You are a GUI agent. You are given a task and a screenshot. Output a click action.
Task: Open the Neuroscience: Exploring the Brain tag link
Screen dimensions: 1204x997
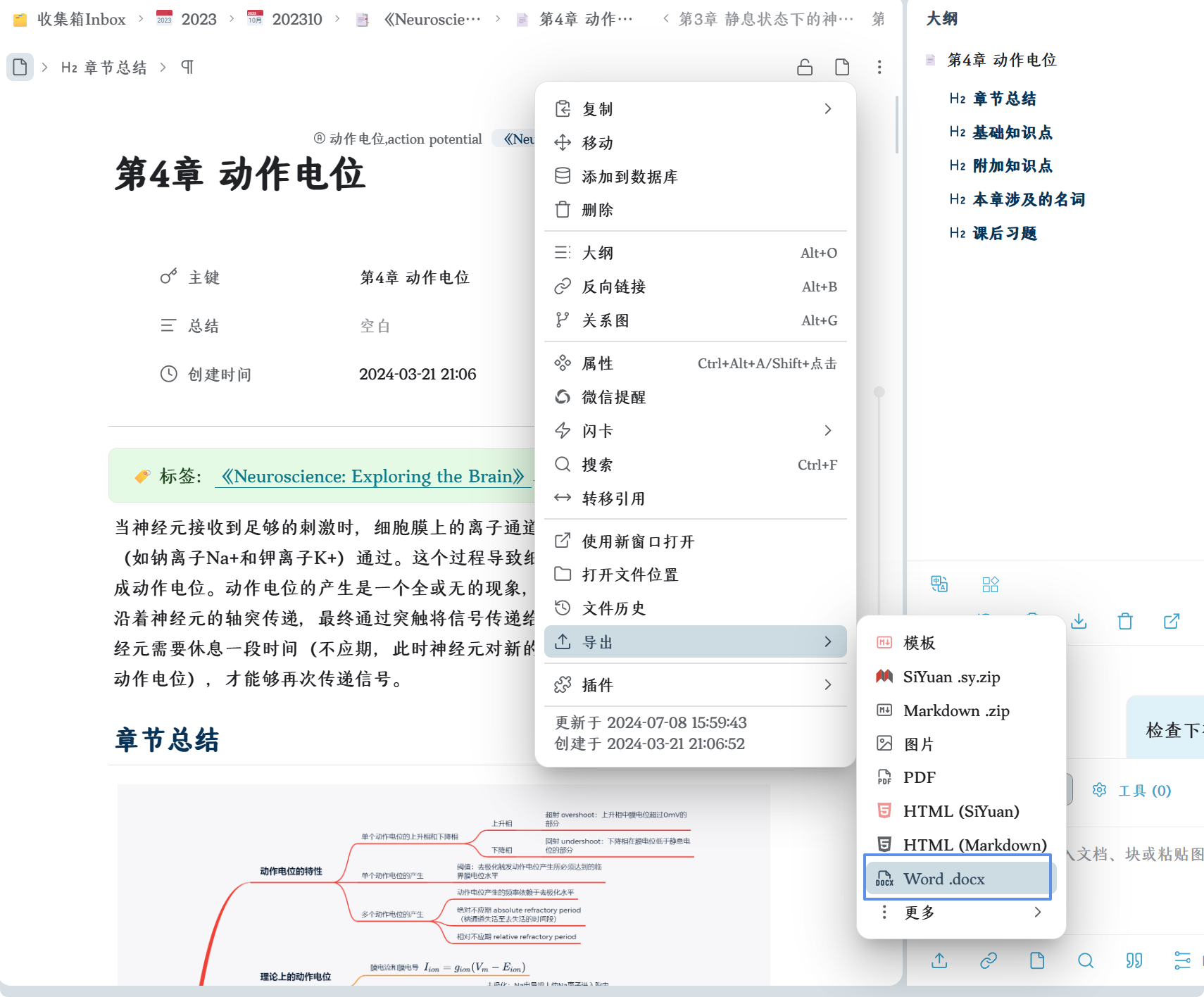click(x=372, y=477)
